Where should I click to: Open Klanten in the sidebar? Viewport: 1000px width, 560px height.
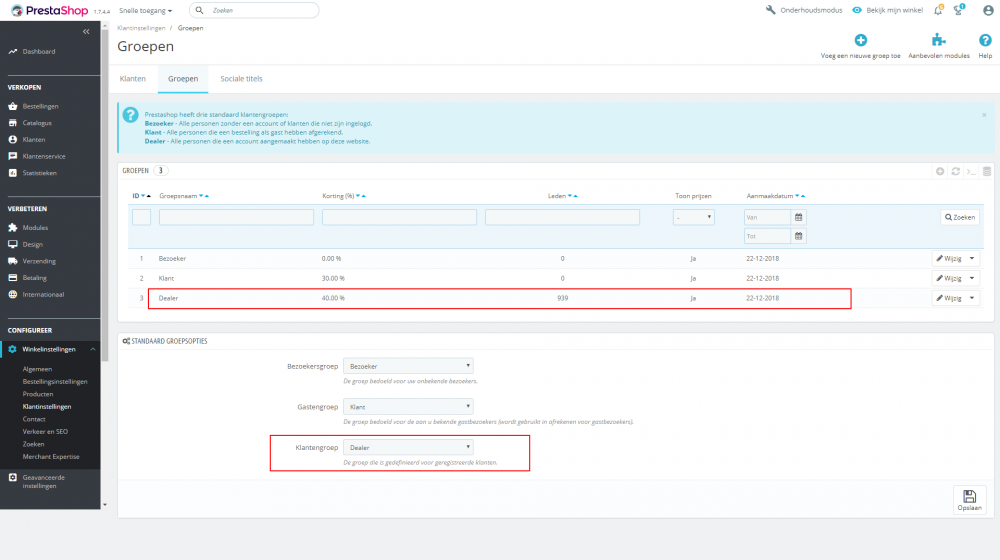pyautogui.click(x=33, y=140)
